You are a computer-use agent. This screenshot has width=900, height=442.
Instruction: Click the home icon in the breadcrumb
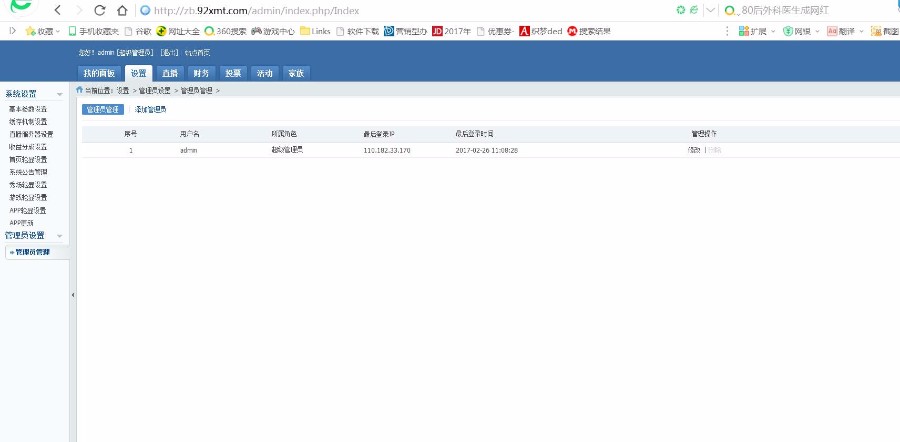79,90
